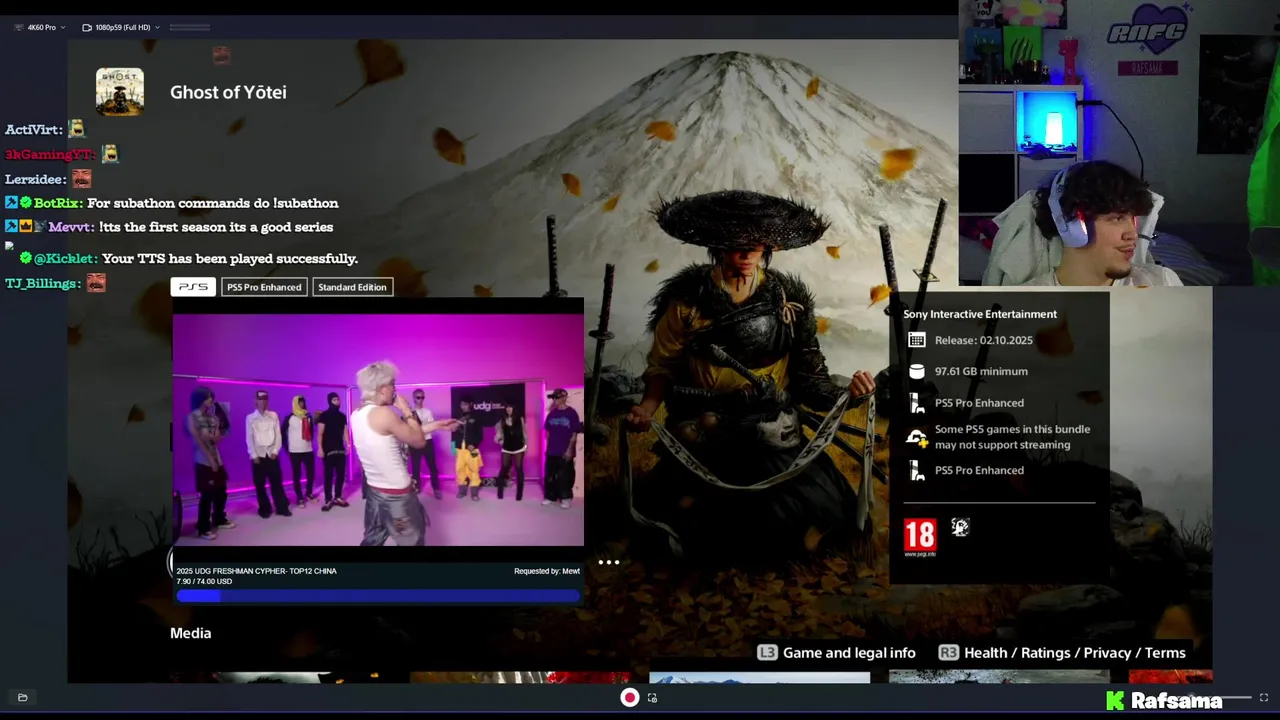Viewport: 1280px width, 720px height.
Task: Click the ActiVirt username in chat
Action: [x=33, y=130]
